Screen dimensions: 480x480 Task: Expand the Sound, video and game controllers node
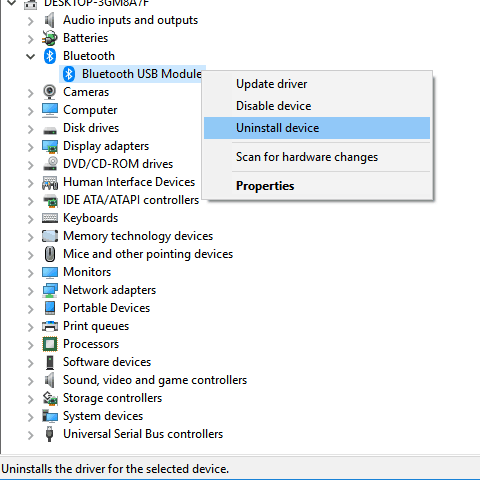click(x=30, y=381)
